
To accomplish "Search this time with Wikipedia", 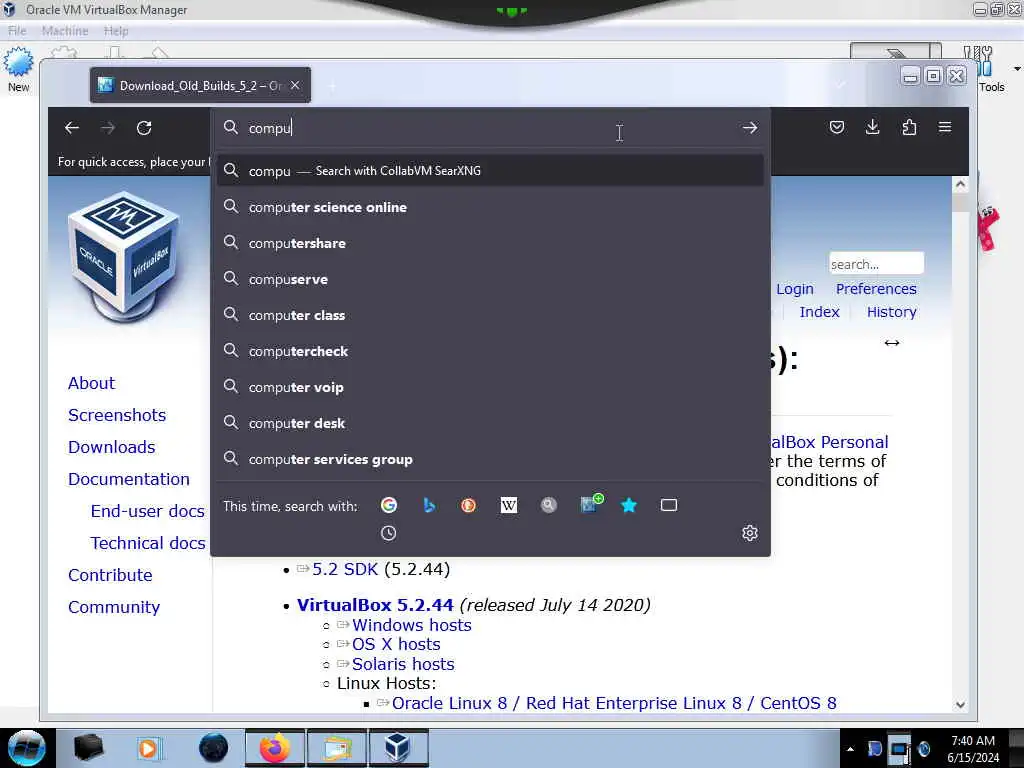I will pyautogui.click(x=509, y=505).
